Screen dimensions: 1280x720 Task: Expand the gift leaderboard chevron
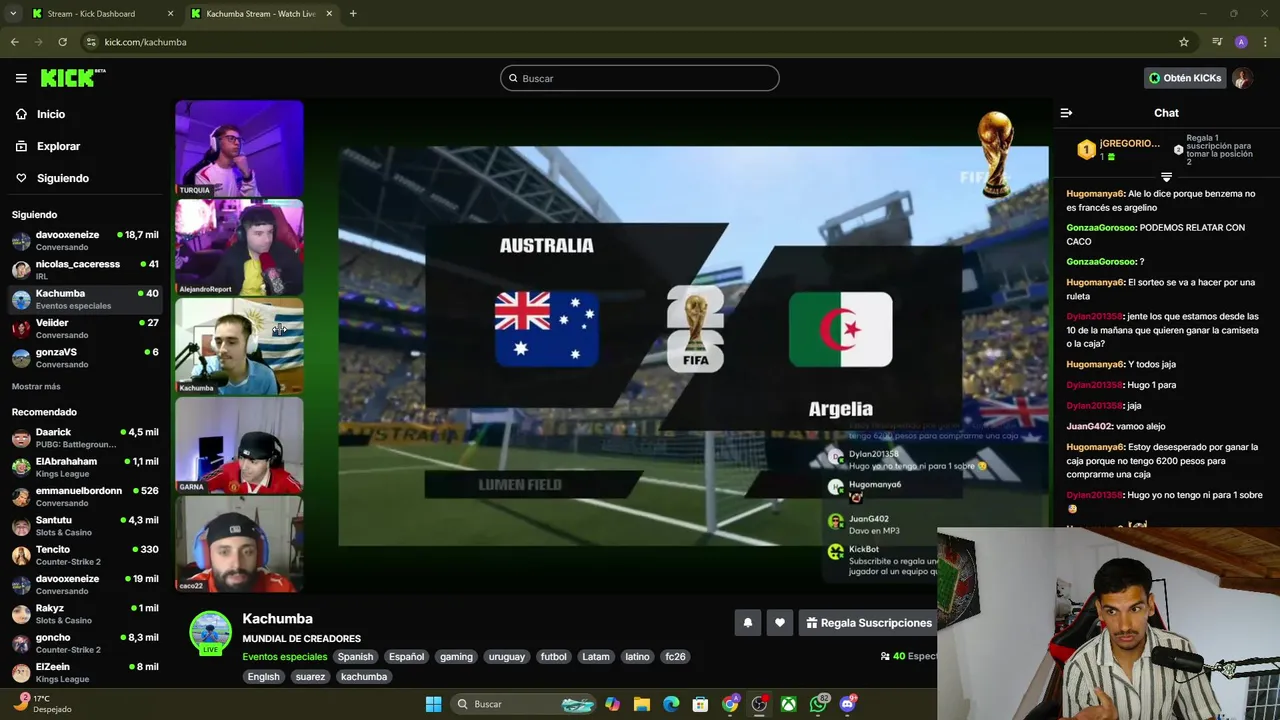click(x=1166, y=177)
